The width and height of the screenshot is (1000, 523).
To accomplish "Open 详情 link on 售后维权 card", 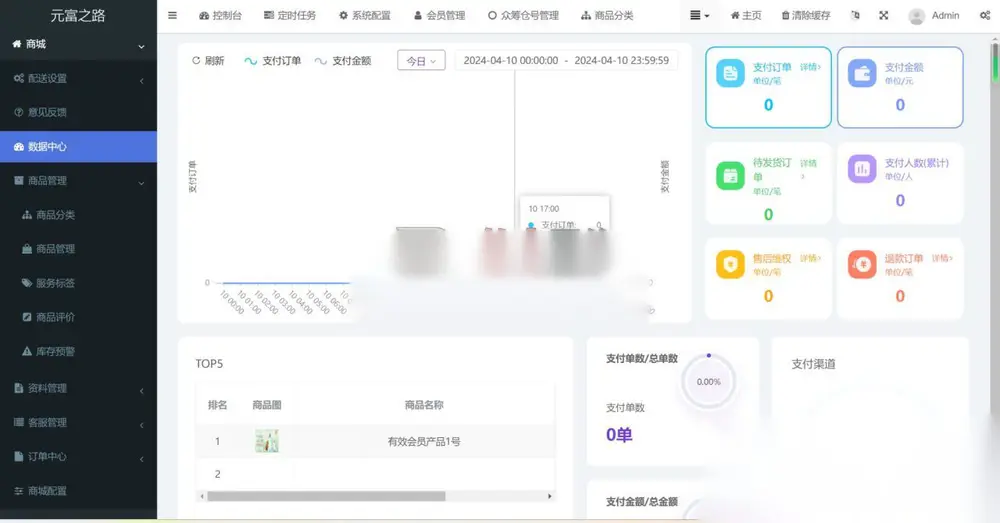I will coord(811,258).
